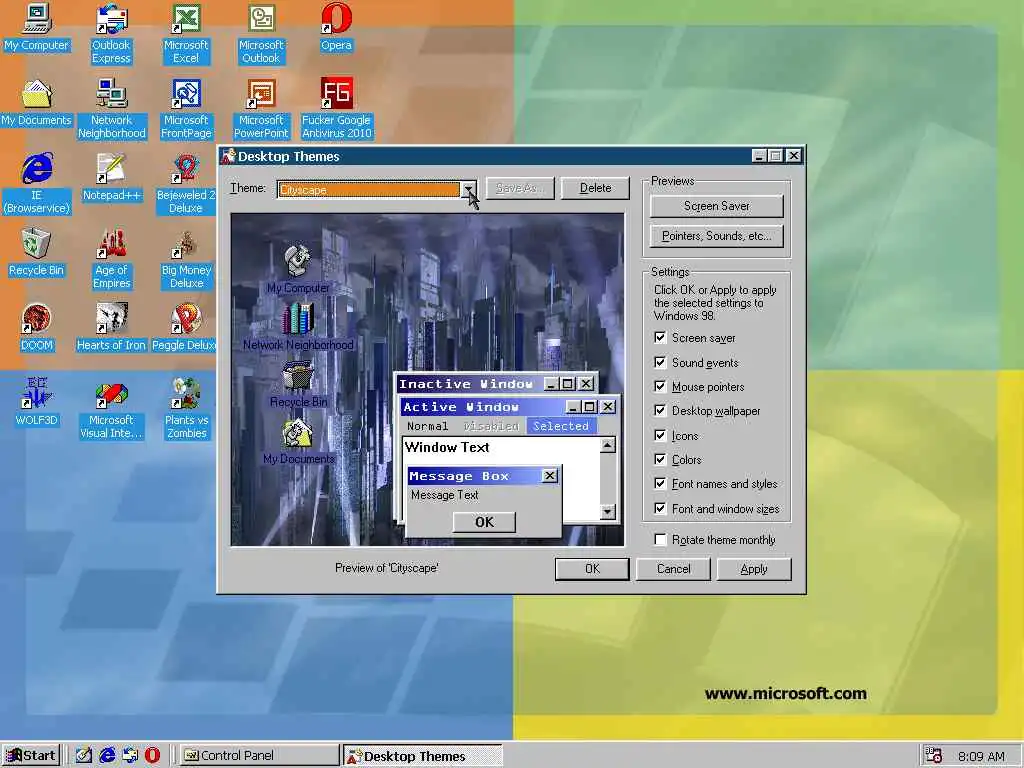Select the Microsoft FrontPage desktop shortcut

186,108
